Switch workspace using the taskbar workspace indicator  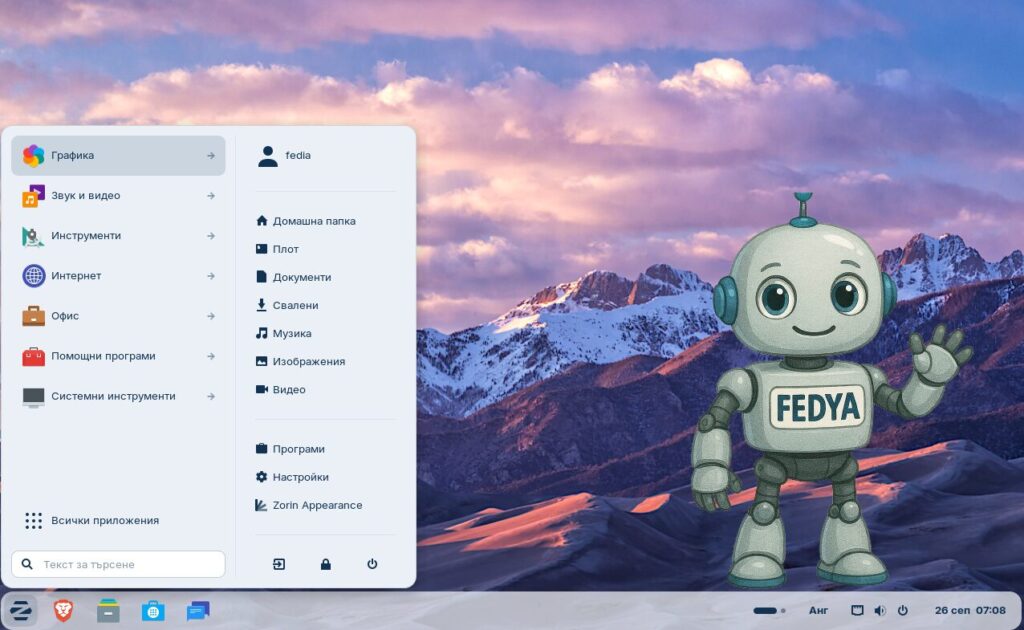(768, 610)
